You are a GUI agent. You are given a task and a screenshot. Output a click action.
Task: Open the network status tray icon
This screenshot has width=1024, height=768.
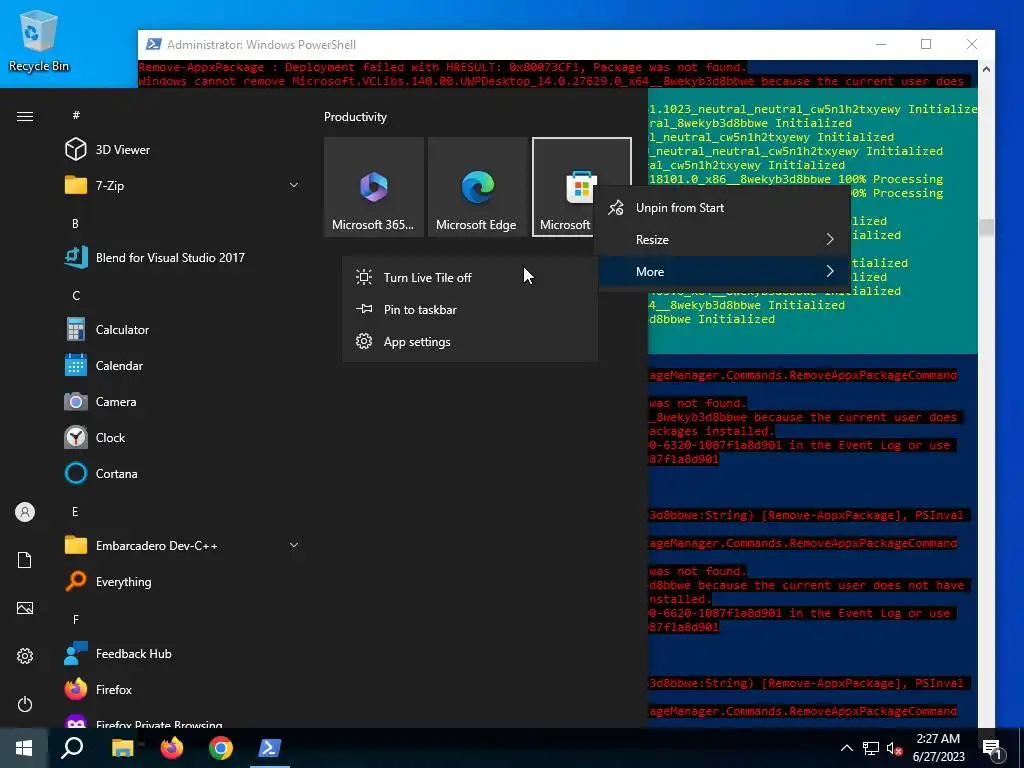point(871,748)
